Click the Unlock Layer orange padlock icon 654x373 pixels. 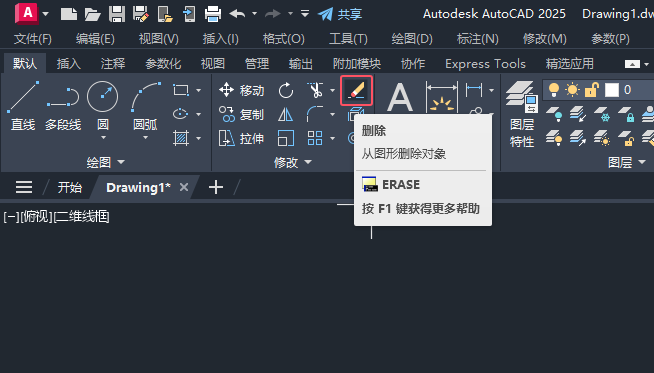point(626,138)
